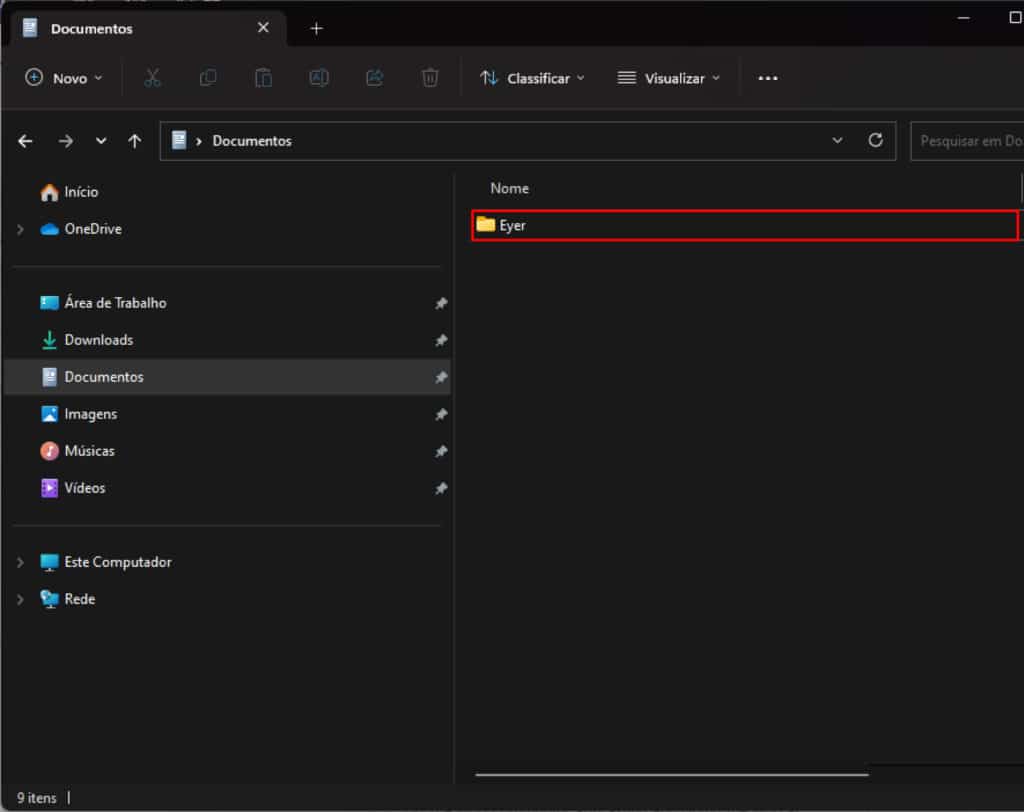Click the pin icon next to Vídeos
The image size is (1024, 812).
click(441, 489)
